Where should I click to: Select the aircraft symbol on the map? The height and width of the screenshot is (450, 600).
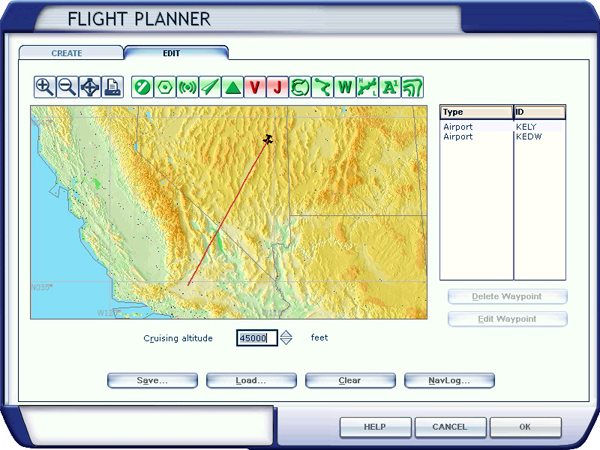point(268,139)
